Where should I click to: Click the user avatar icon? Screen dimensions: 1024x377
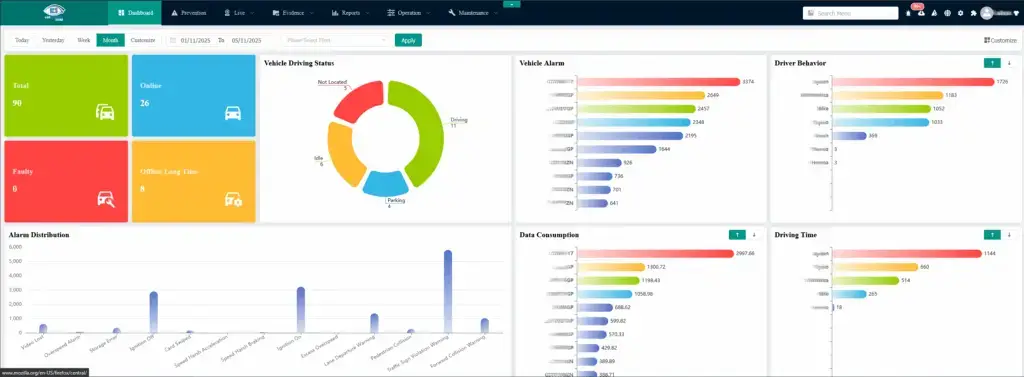click(986, 13)
